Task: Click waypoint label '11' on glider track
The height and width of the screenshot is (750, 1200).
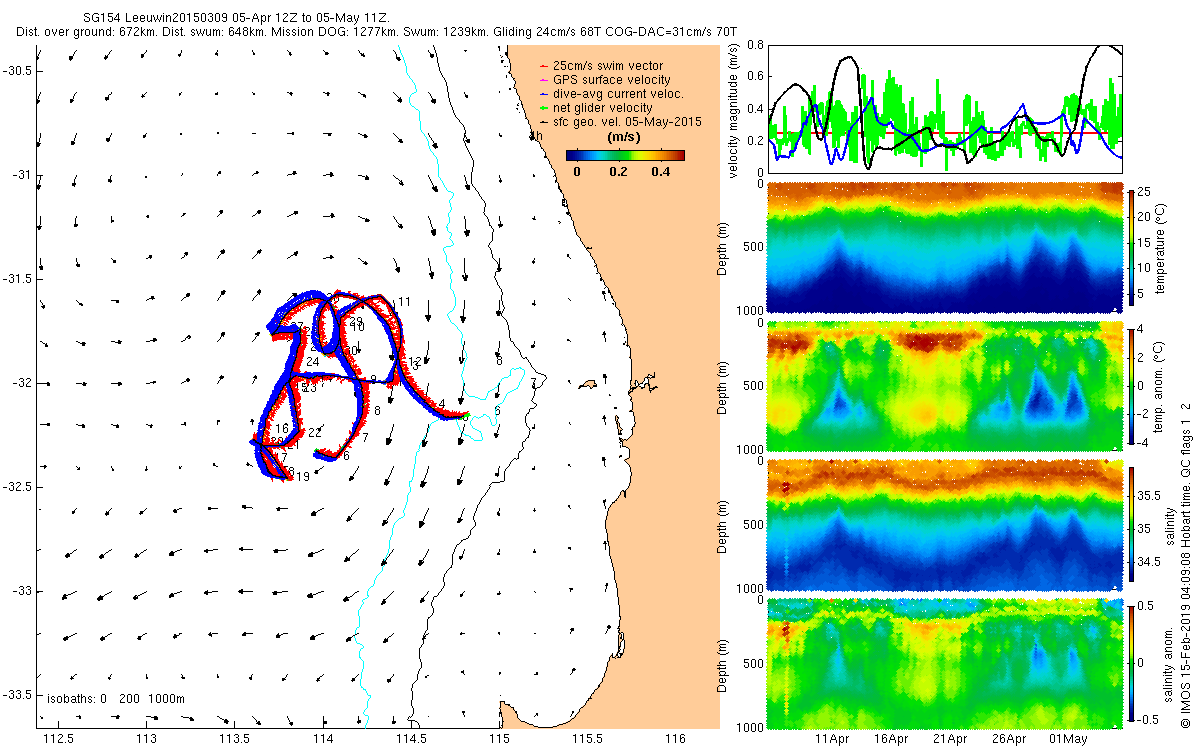Action: 404,302
